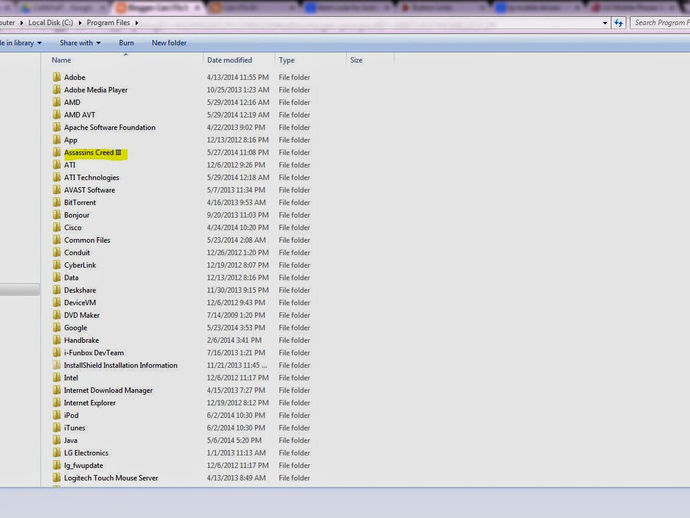Screen dimensions: 690x518
Task: Click the New folder button
Action: pos(169,43)
